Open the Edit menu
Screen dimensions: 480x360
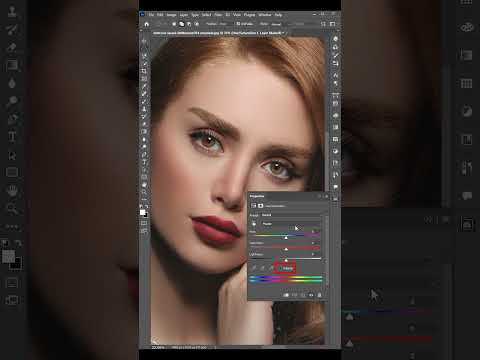coord(160,15)
